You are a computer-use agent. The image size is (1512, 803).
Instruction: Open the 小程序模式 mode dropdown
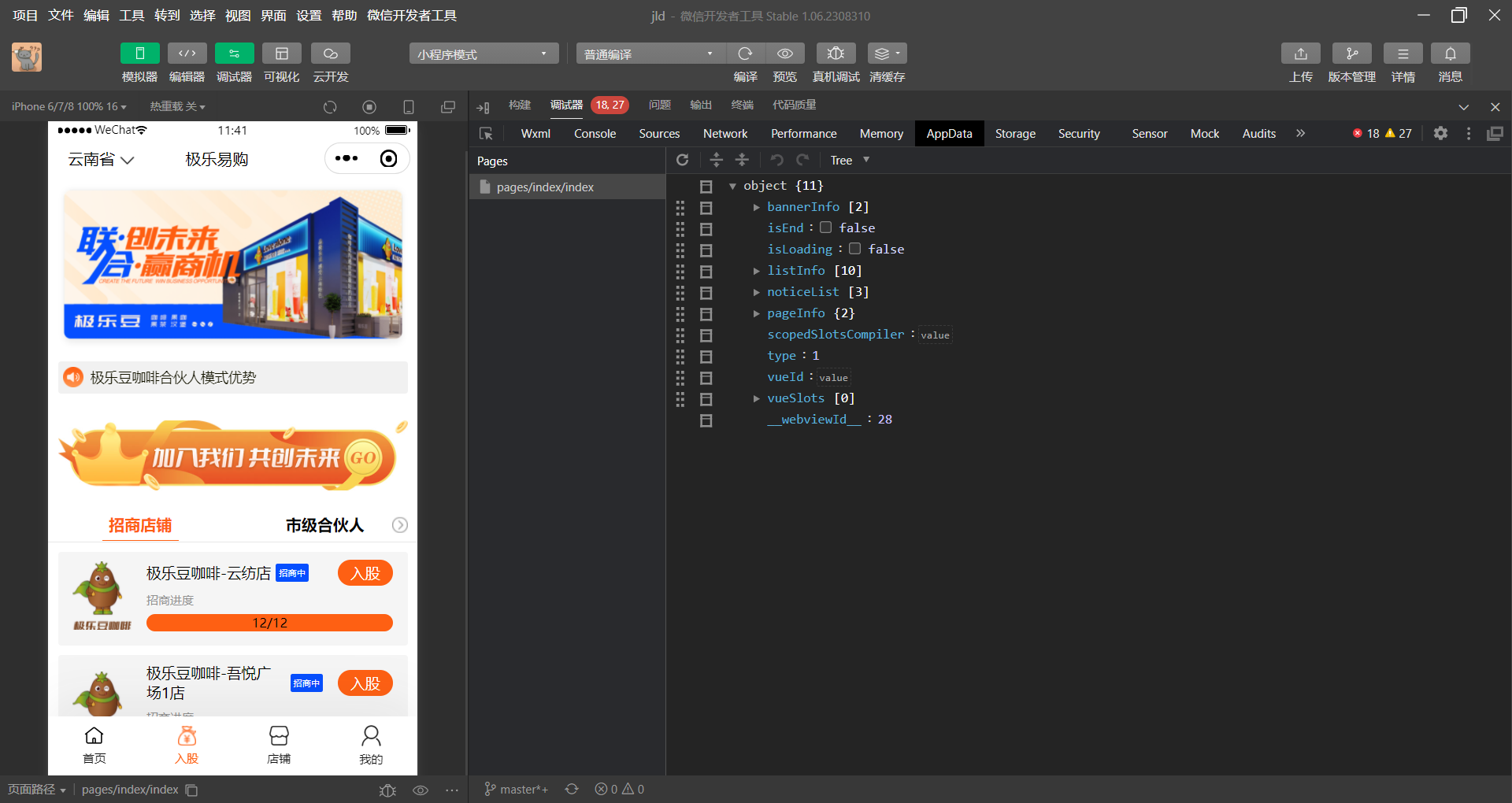click(484, 54)
